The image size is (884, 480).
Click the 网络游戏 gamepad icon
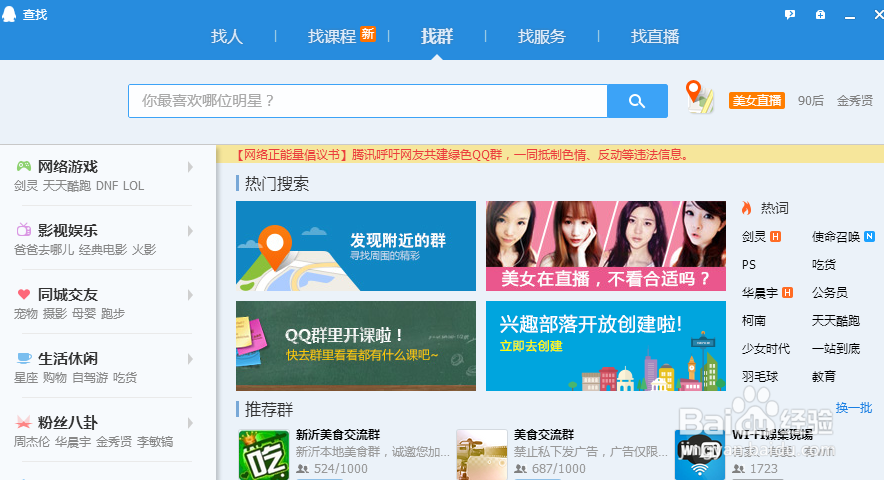[24, 166]
